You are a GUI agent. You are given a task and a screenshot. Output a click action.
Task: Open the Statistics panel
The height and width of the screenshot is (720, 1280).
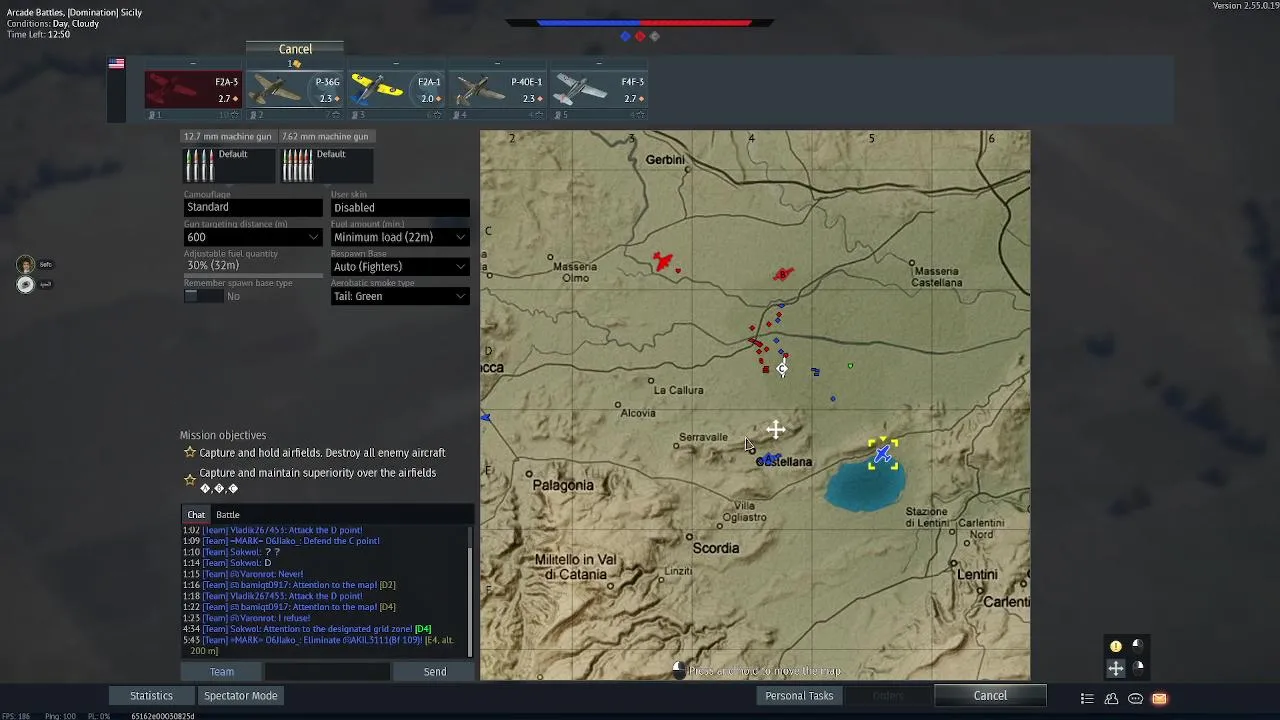pos(152,696)
